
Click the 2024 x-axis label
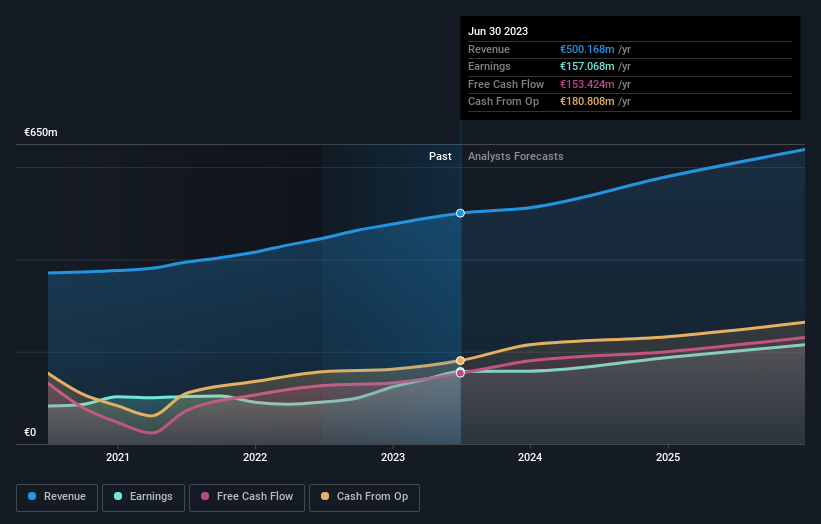pyautogui.click(x=530, y=457)
